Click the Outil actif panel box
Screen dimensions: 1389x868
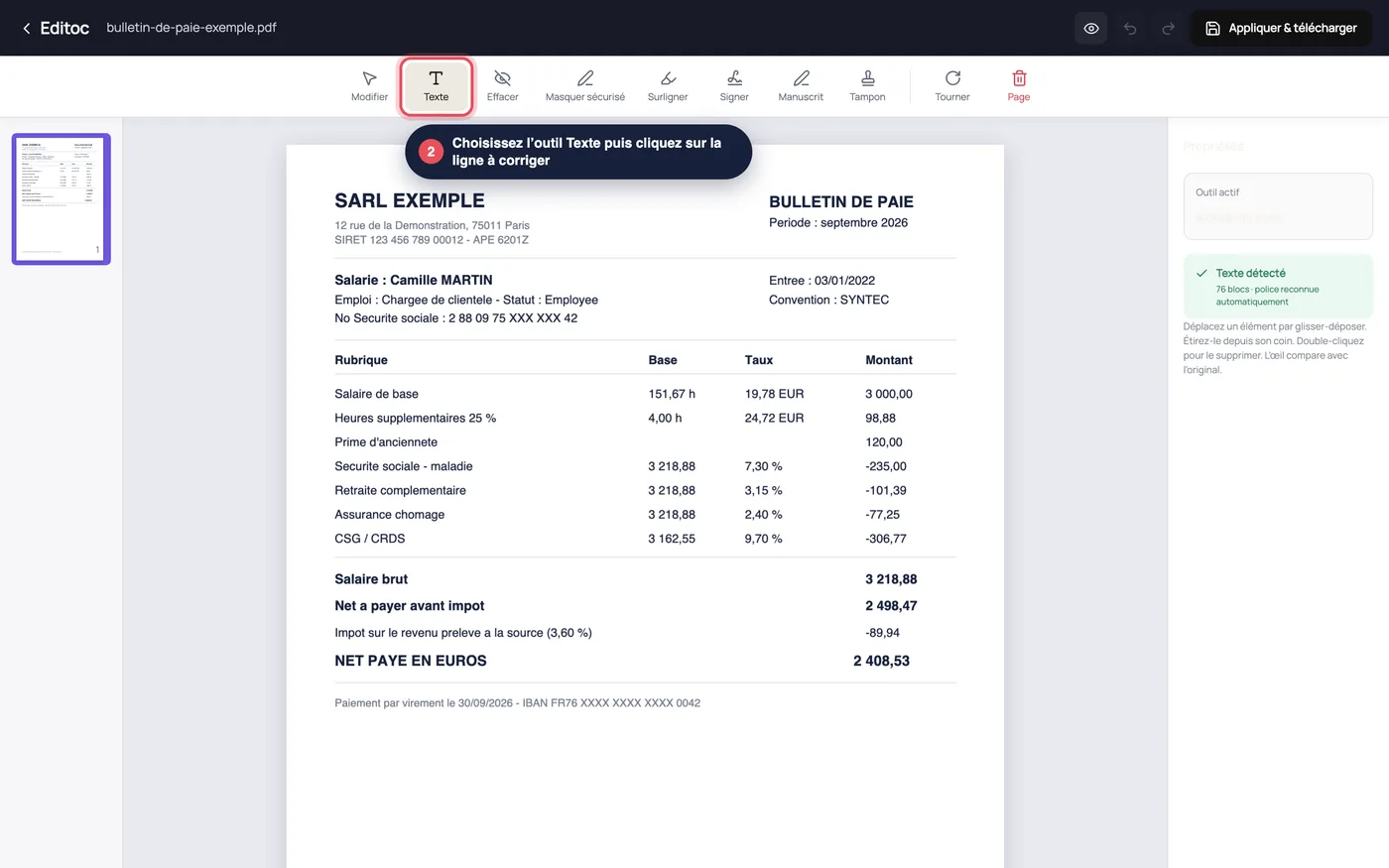(x=1278, y=206)
